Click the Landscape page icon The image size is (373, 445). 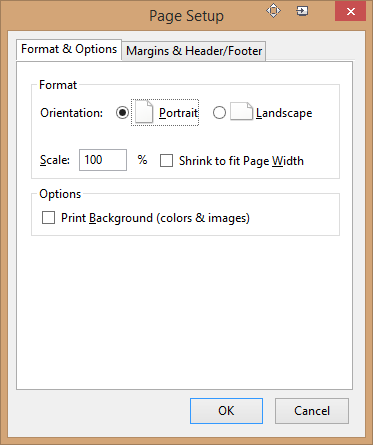tap(241, 111)
